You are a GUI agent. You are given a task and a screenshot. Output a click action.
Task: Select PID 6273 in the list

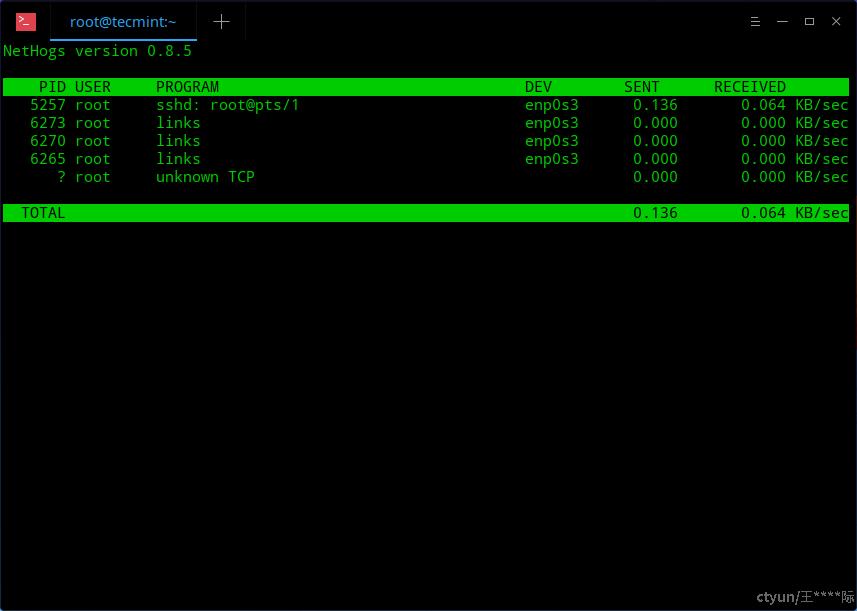point(48,123)
